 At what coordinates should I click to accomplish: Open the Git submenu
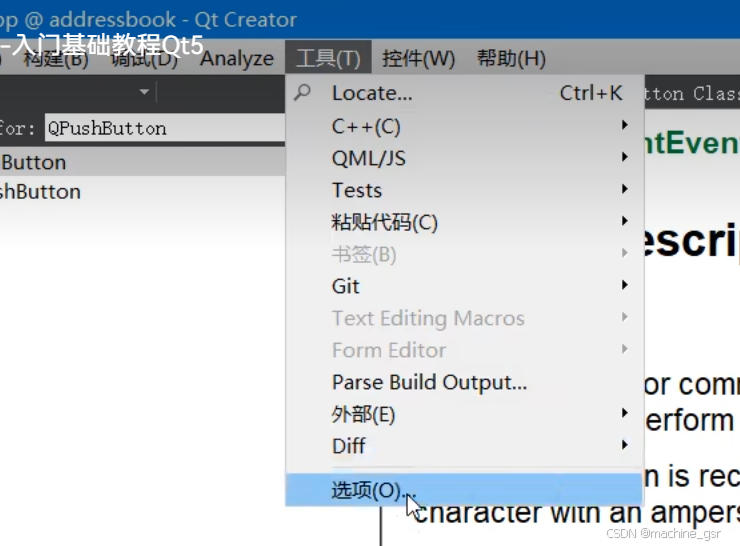tap(465, 286)
